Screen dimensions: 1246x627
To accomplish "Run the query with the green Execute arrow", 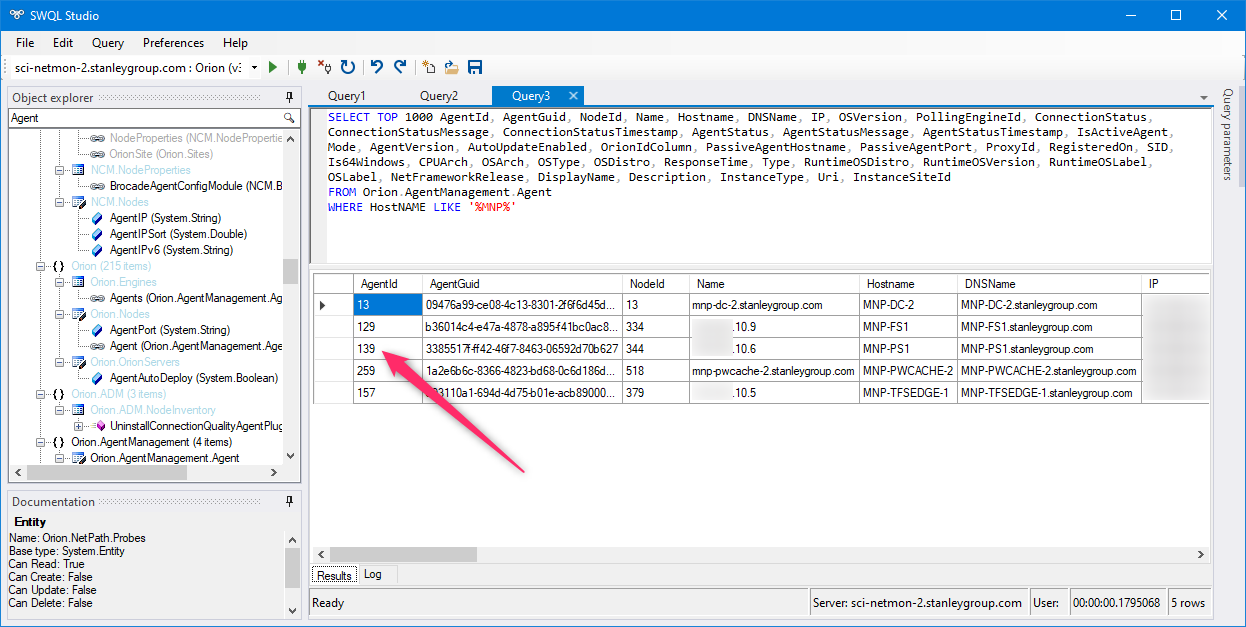I will 273,67.
